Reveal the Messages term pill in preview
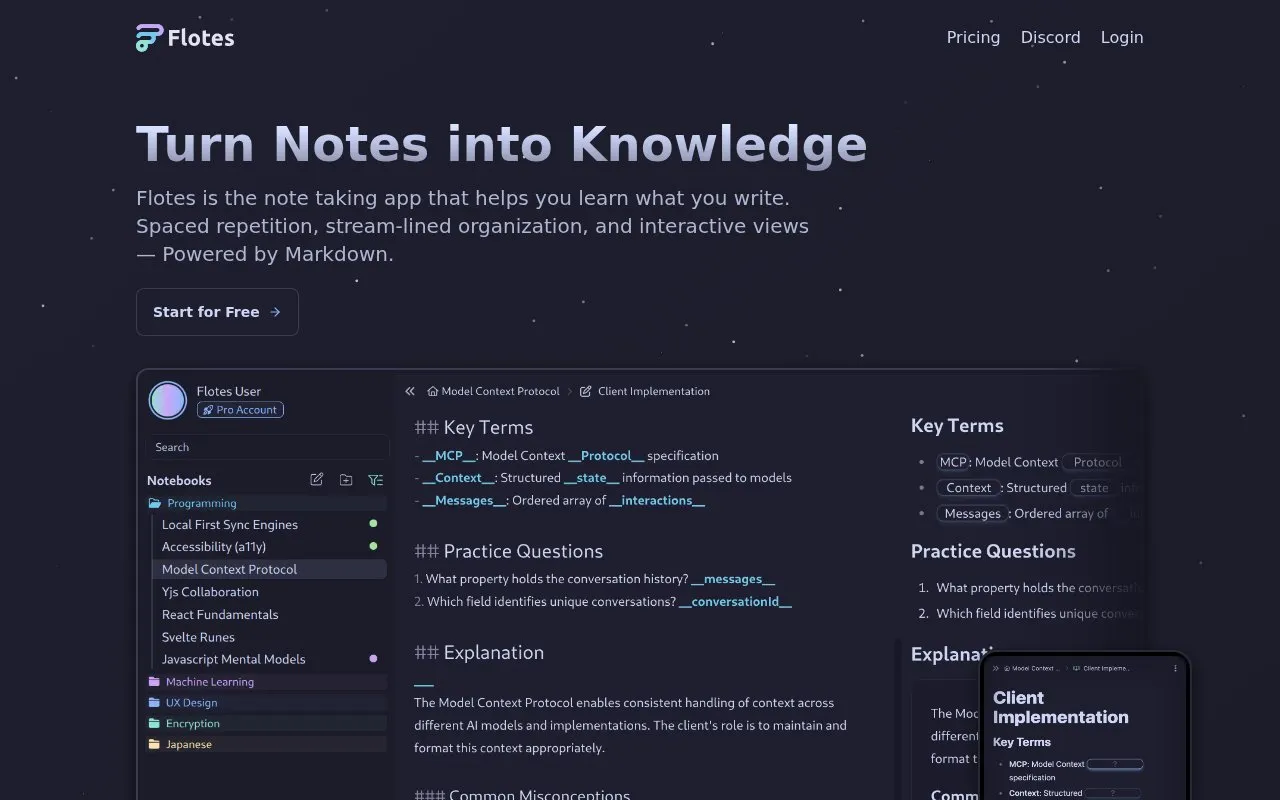The image size is (1280, 800). [973, 513]
